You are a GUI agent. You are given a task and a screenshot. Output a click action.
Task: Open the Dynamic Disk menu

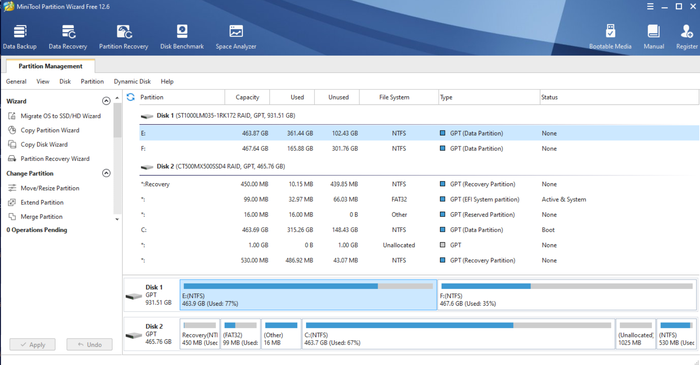pyautogui.click(x=132, y=81)
